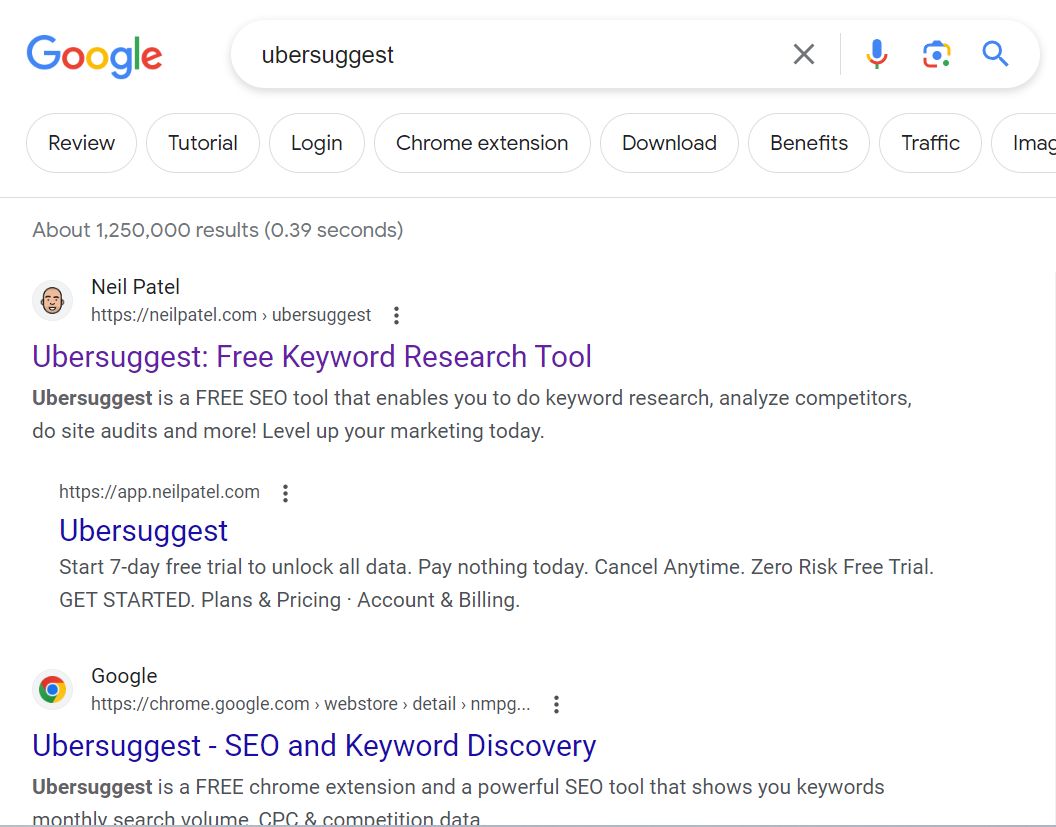Open the Ubersuggest Free Keyword Research Tool link
Screen dimensions: 1056x827
point(312,357)
